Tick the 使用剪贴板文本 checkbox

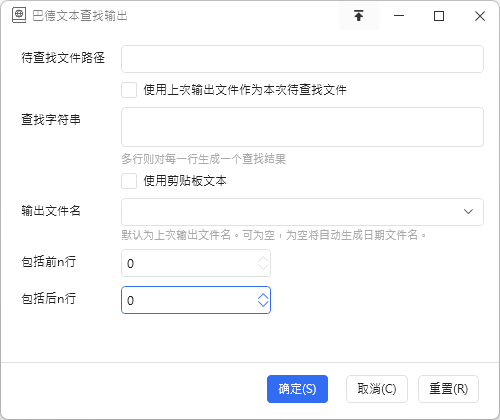[129, 181]
